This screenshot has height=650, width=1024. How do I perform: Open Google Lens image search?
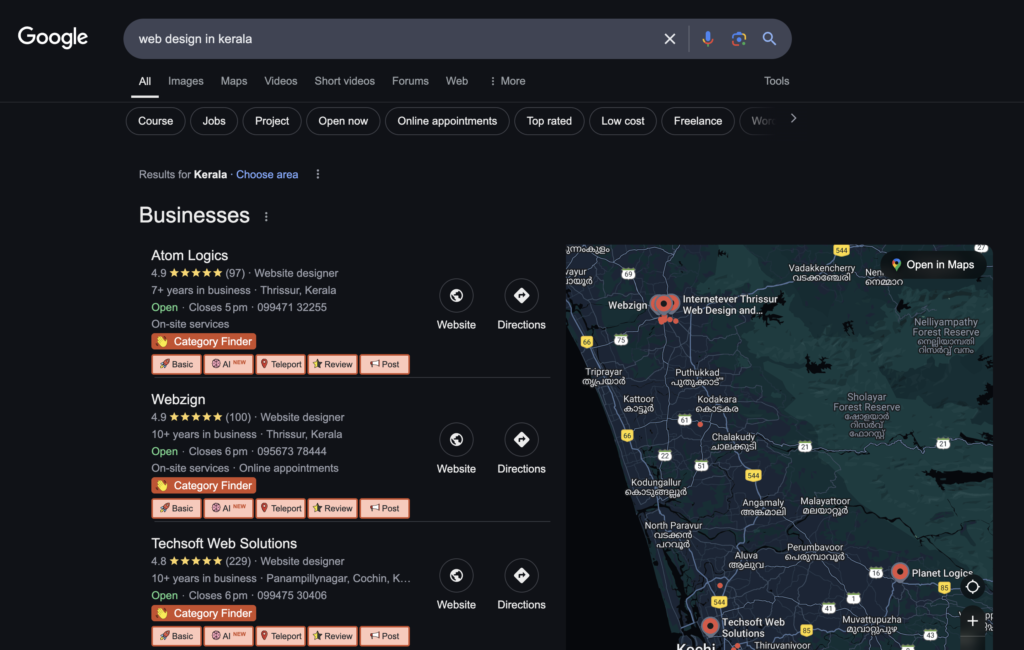[739, 39]
